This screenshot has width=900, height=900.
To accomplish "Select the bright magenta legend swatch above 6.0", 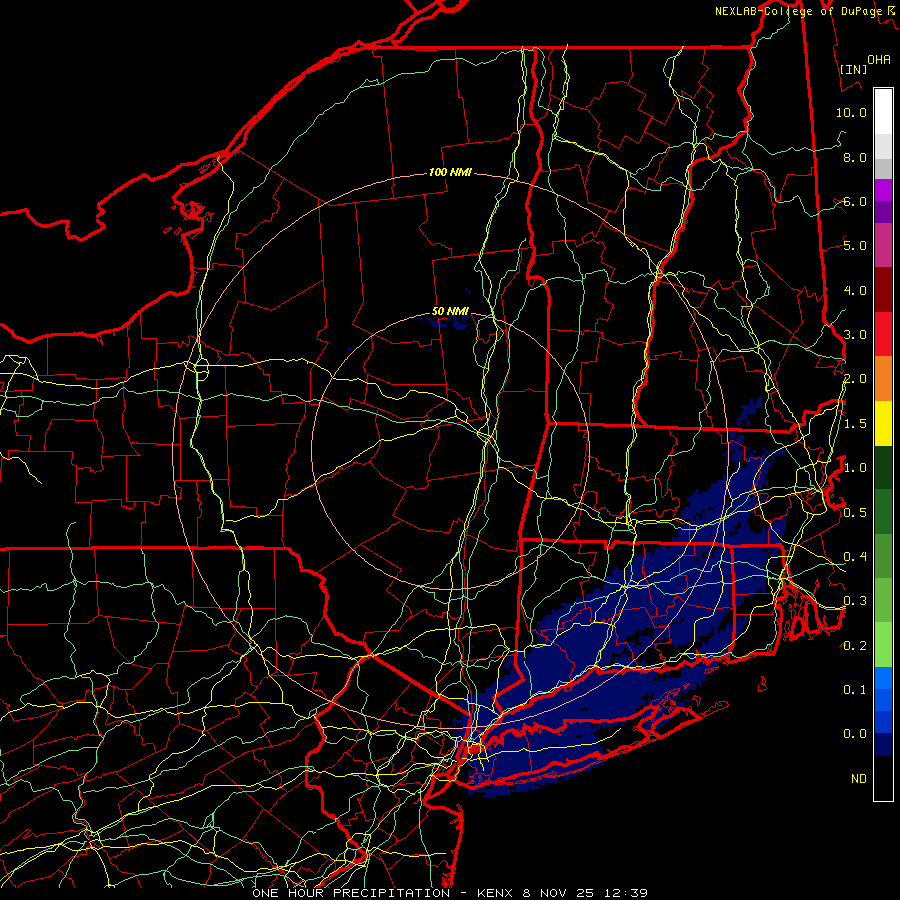I will pyautogui.click(x=883, y=190).
